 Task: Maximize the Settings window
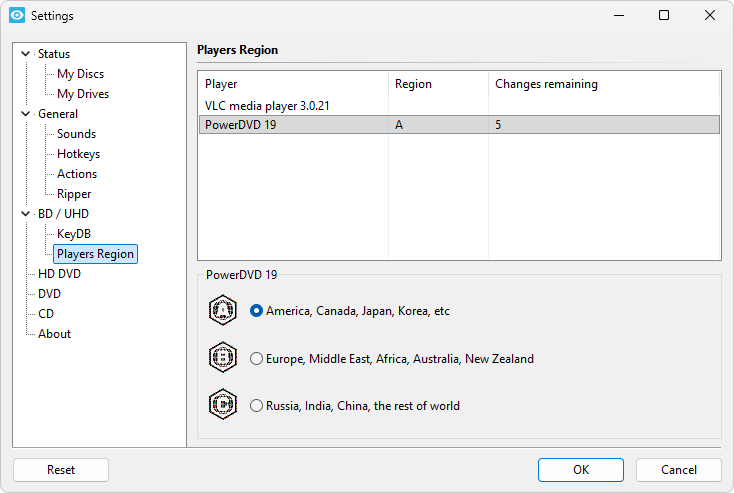coord(664,15)
